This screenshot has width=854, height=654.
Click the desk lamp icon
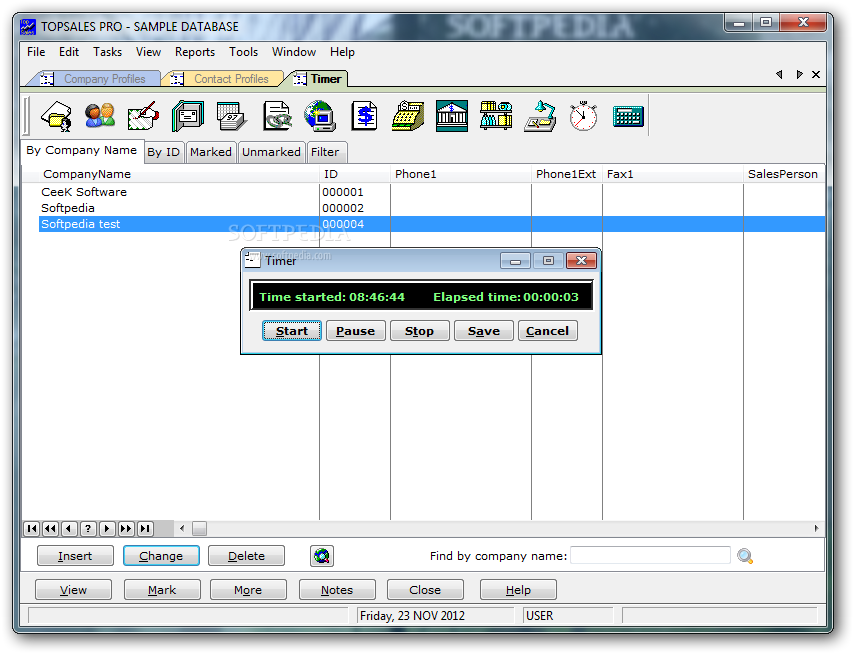[x=540, y=116]
